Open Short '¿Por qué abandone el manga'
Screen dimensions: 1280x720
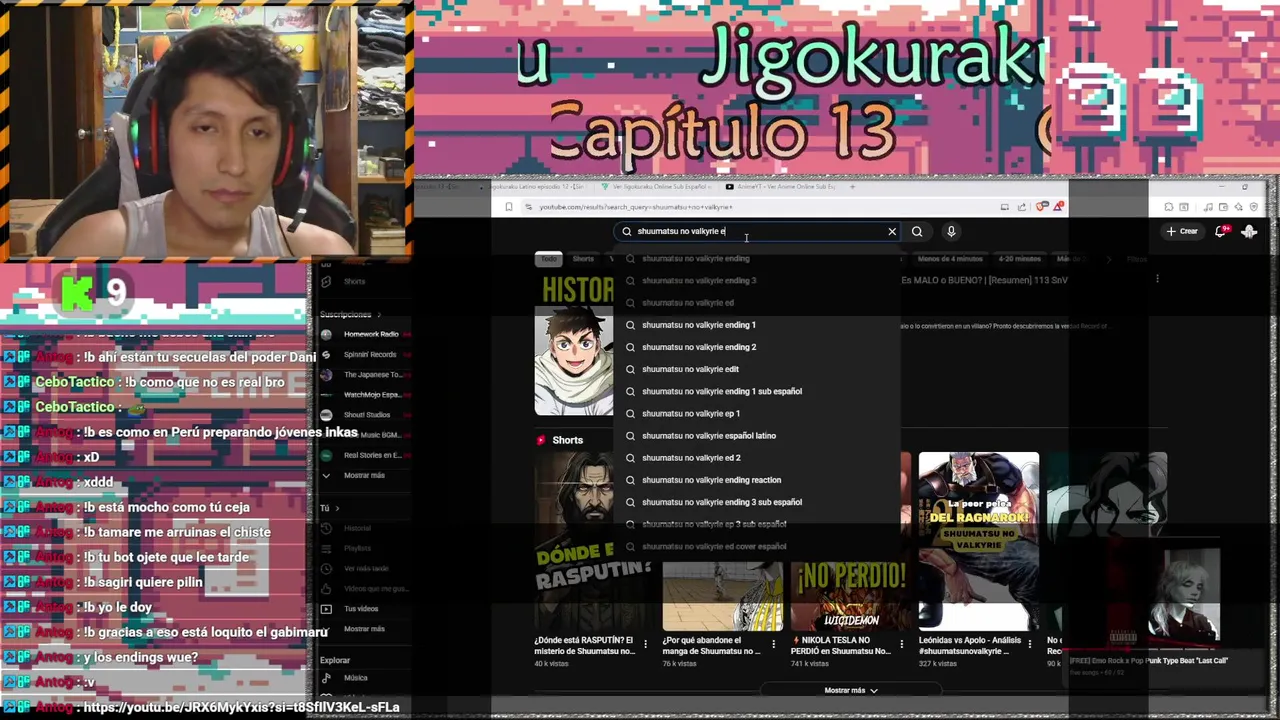(712, 645)
